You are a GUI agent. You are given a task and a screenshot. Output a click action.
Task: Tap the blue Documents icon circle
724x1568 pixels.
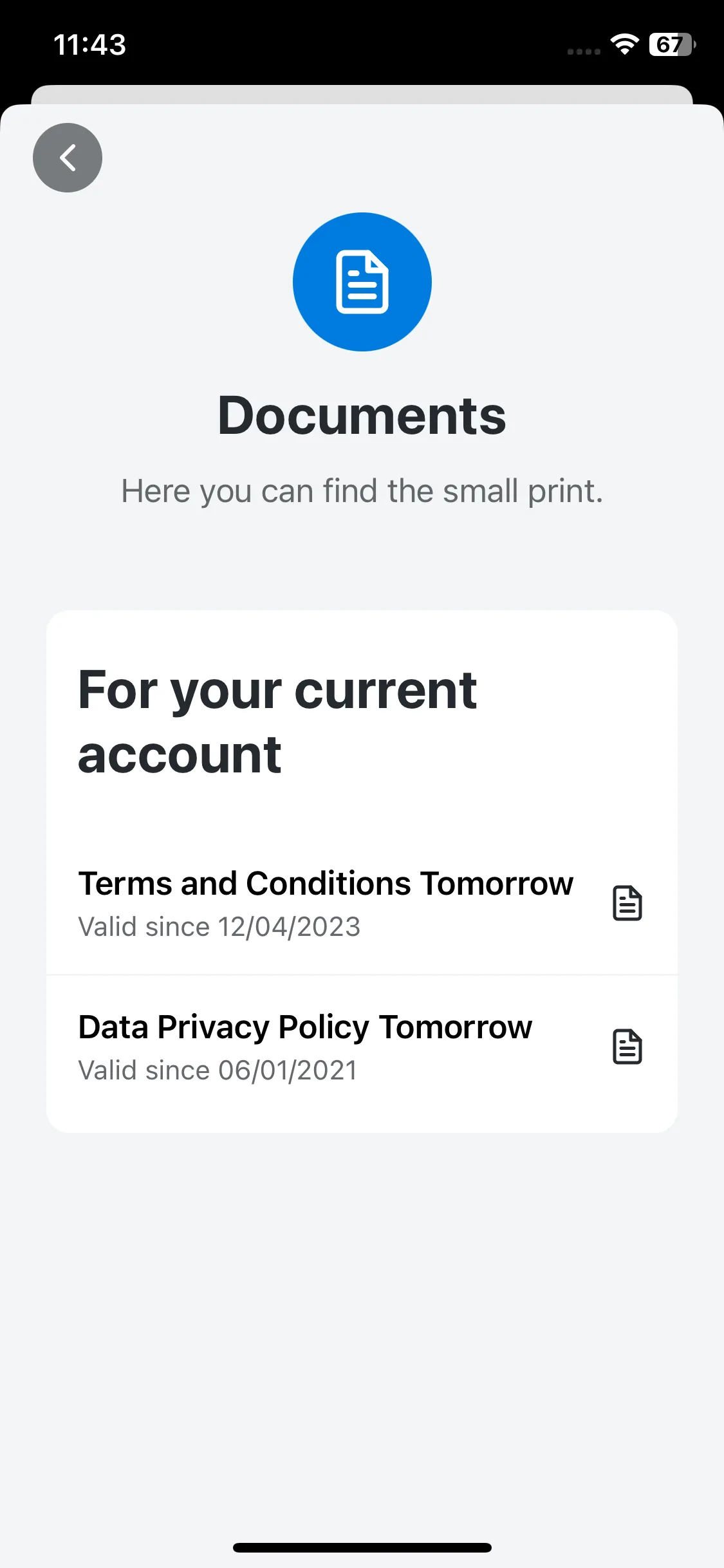click(362, 282)
